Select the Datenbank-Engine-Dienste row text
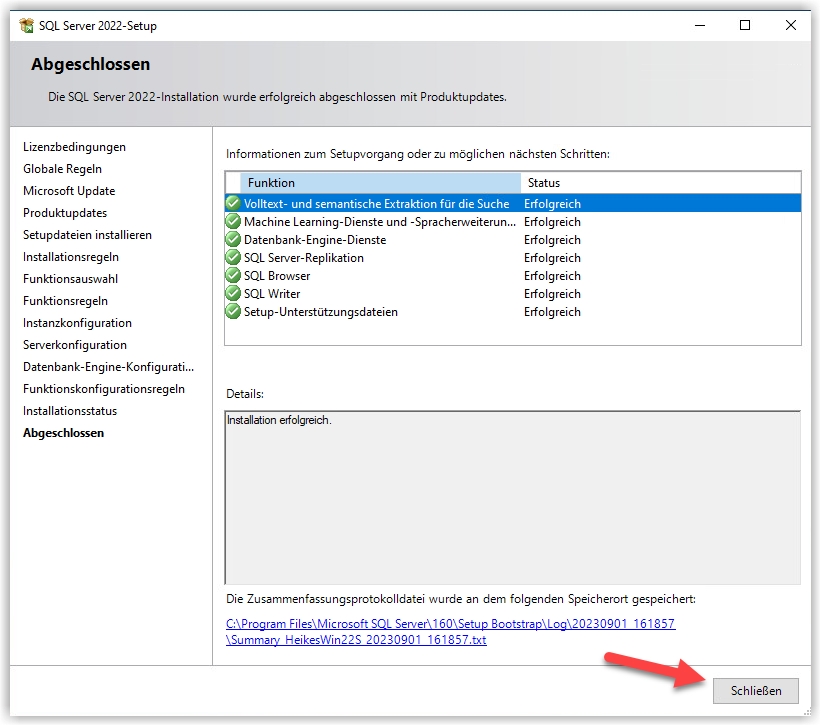The image size is (821, 726). tap(315, 240)
